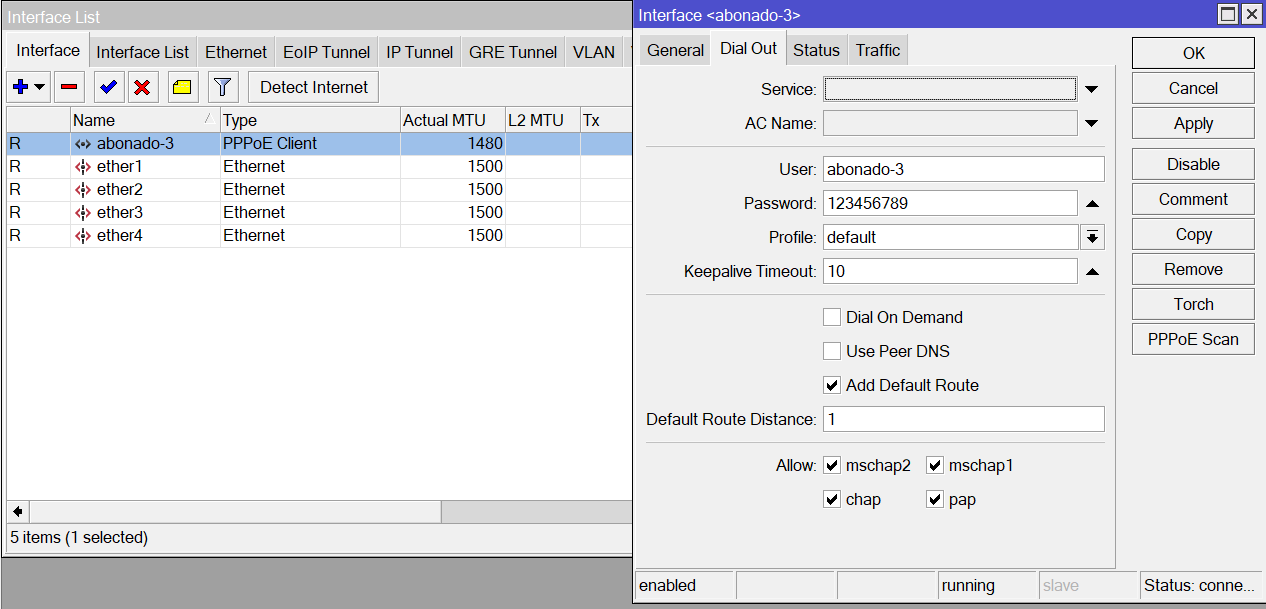Enable the Dial On Demand checkbox
The height and width of the screenshot is (609, 1266).
(832, 317)
